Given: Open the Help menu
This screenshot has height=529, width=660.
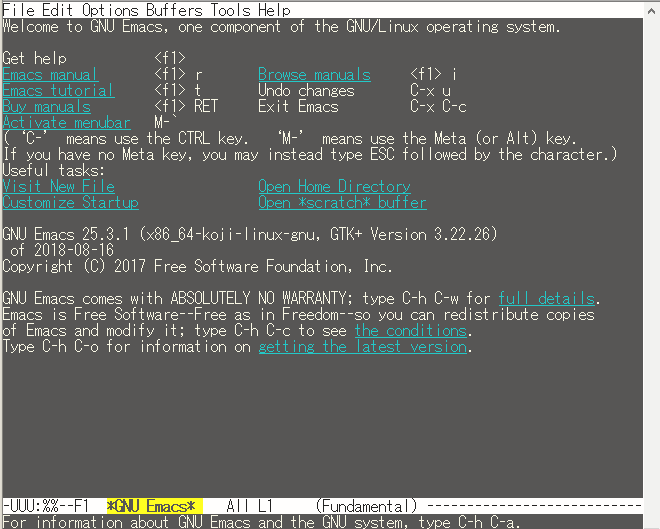Looking at the screenshot, I should pyautogui.click(x=274, y=10).
